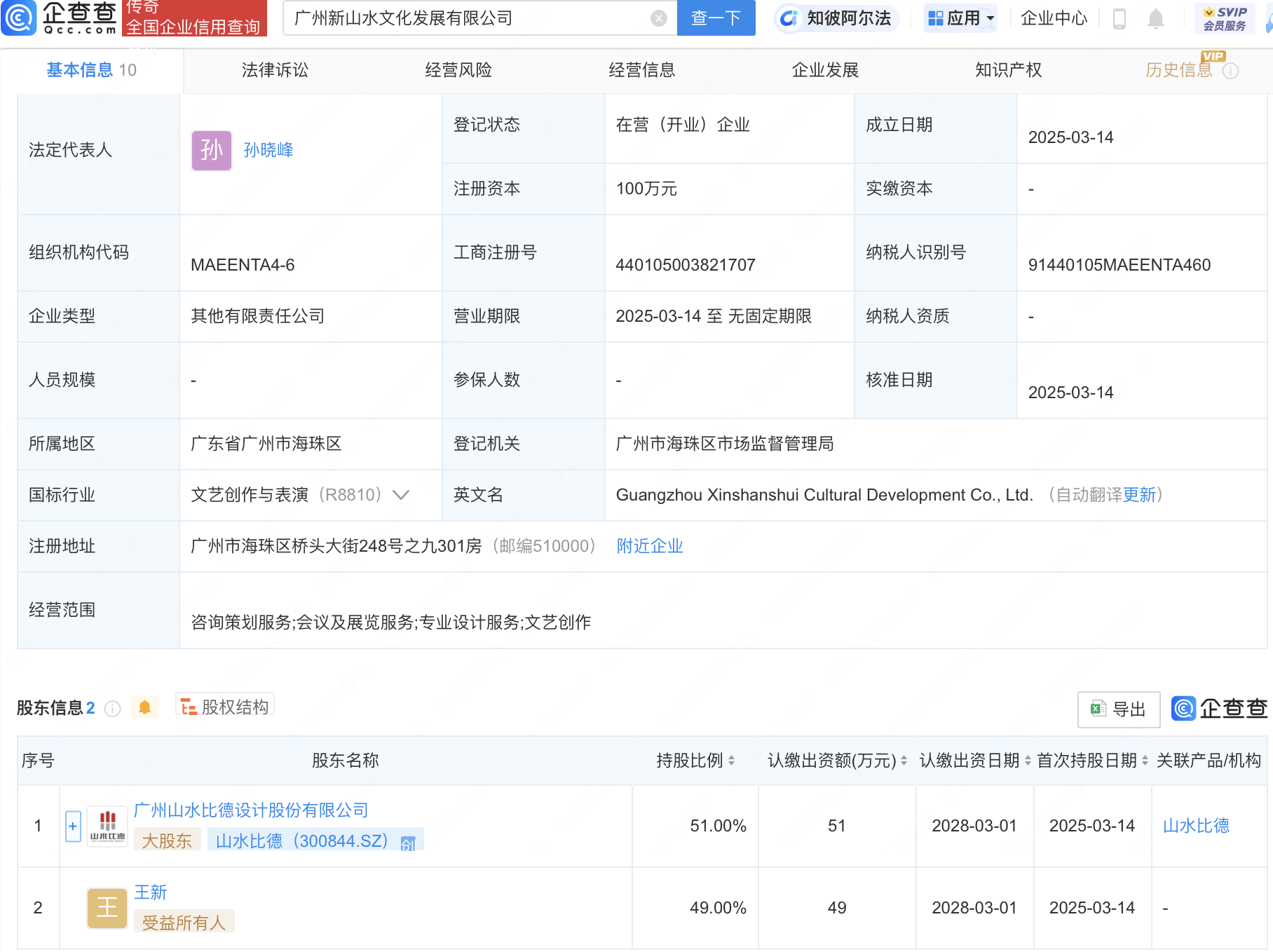Select organization code MAEENTA4-6
1273x952 pixels.
point(243,265)
